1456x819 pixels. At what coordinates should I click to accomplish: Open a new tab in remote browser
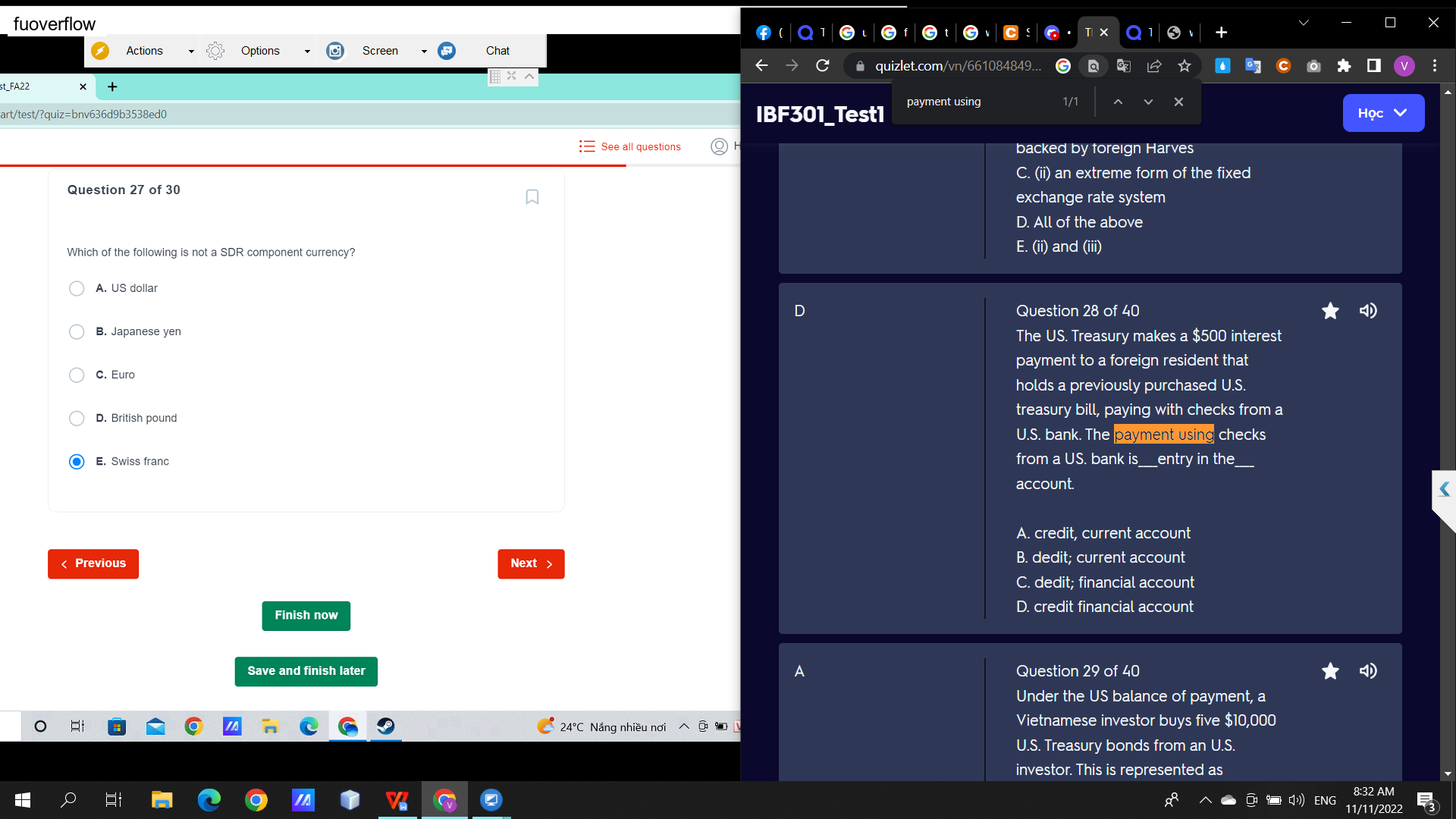112,86
